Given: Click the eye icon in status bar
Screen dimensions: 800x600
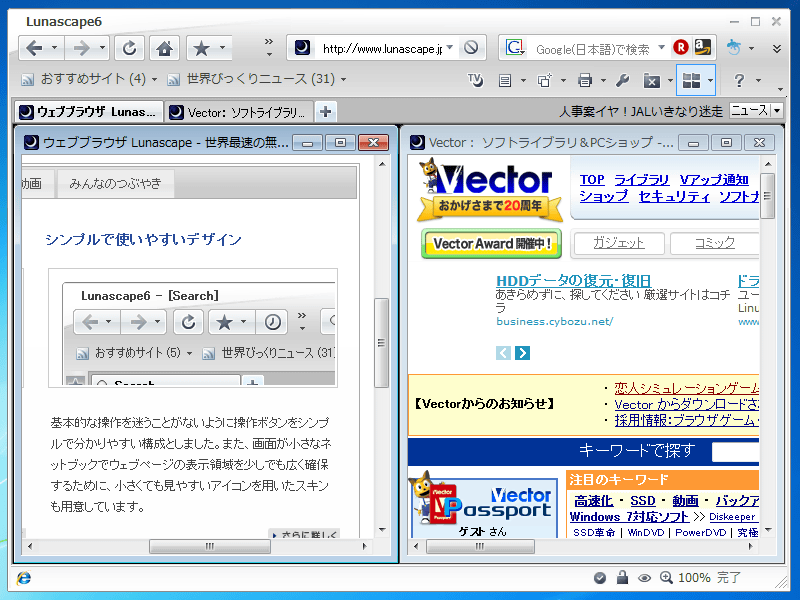Looking at the screenshot, I should pos(644,578).
